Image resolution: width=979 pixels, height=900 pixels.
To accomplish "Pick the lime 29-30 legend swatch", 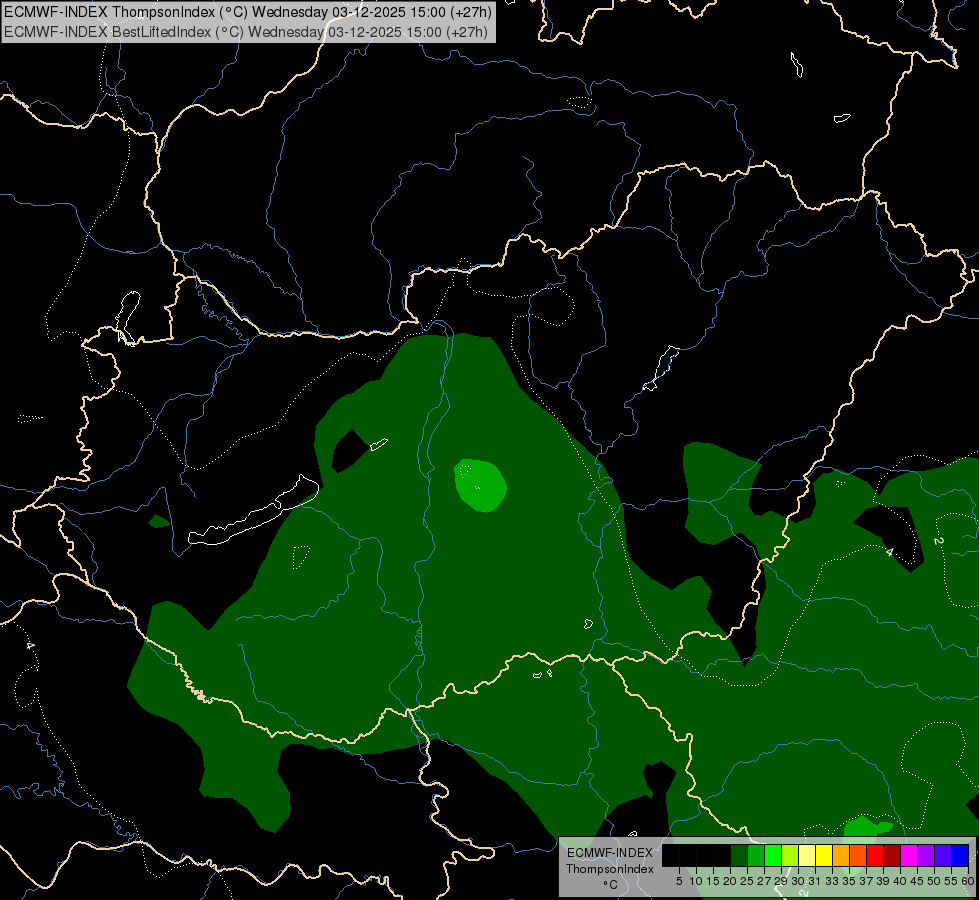I will click(x=790, y=855).
